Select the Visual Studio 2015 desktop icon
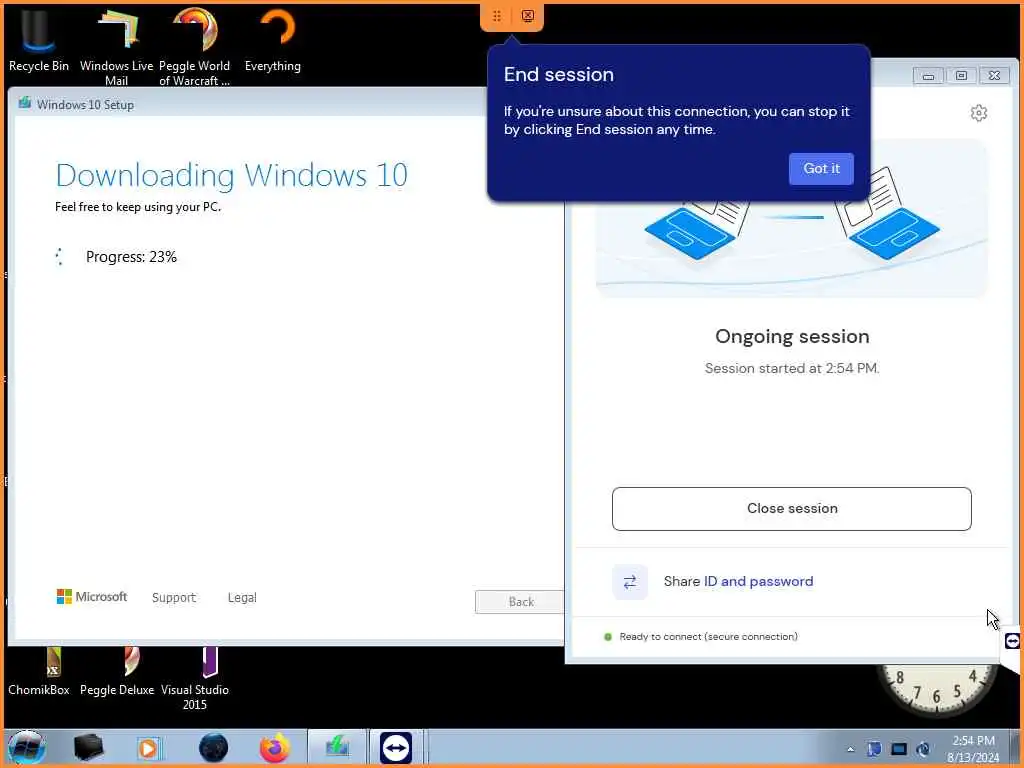This screenshot has height=768, width=1024. coord(195,679)
